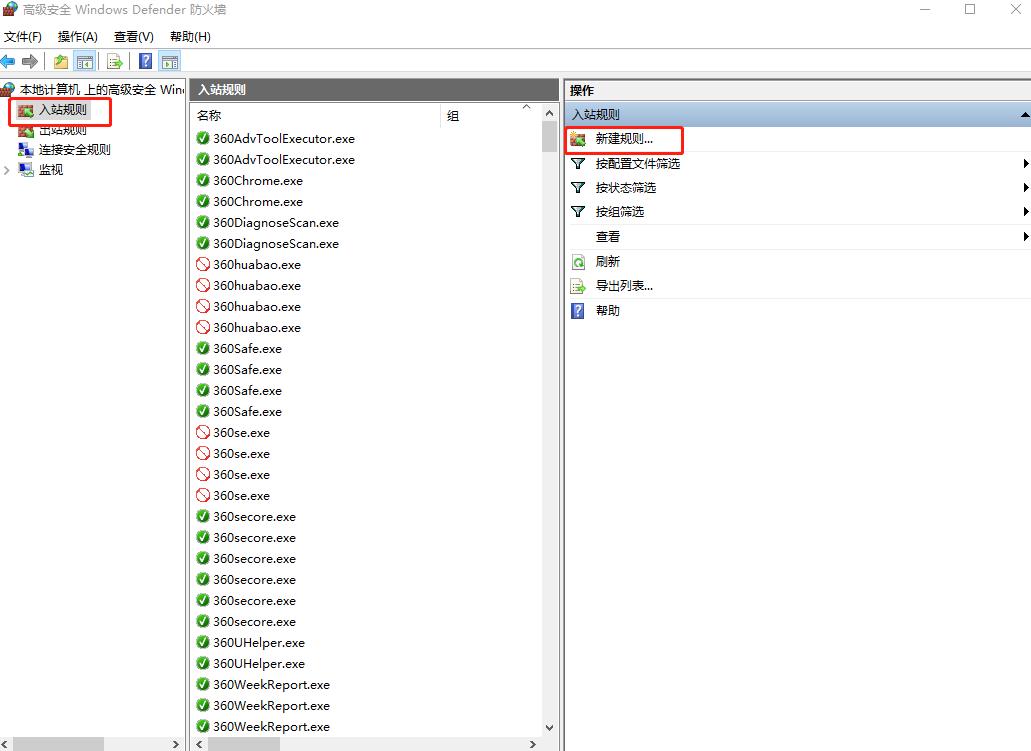This screenshot has height=751, width=1031.
Task: Click the refresh (刷新) icon in actions pane
Action: tap(578, 262)
